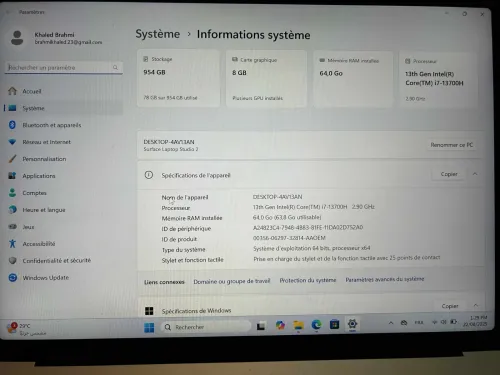Click the Renommer ce PC button
This screenshot has width=500, height=375.
click(x=452, y=145)
